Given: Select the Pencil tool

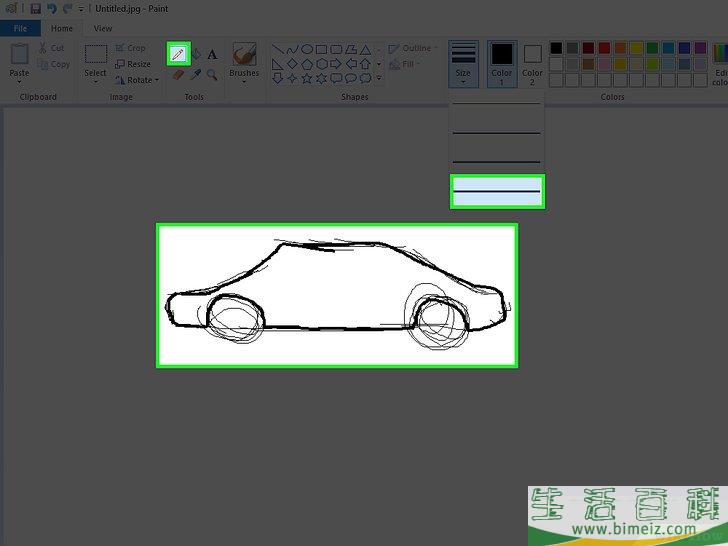Looking at the screenshot, I should pos(178,54).
